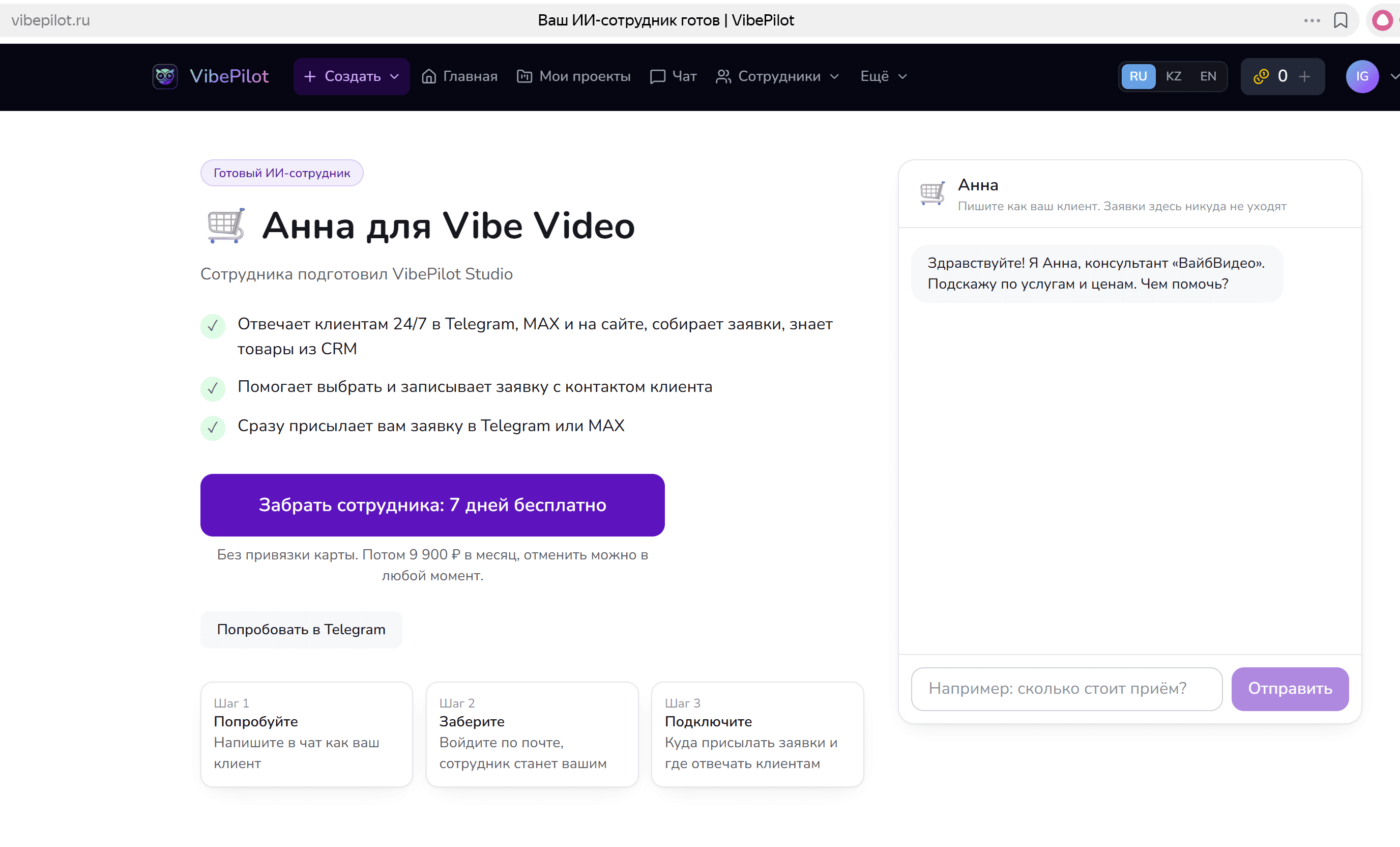
Task: Click the Шаг 1 Попробуйте card
Action: [x=306, y=735]
